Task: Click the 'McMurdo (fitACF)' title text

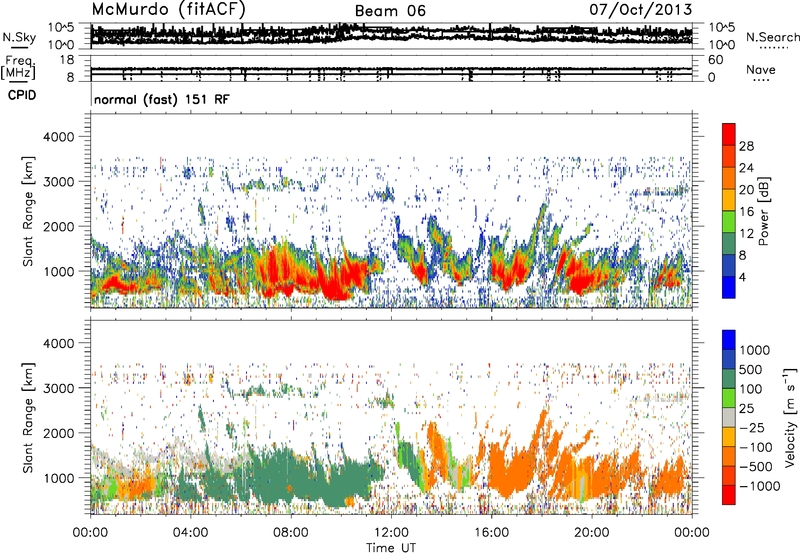Action: (x=168, y=10)
